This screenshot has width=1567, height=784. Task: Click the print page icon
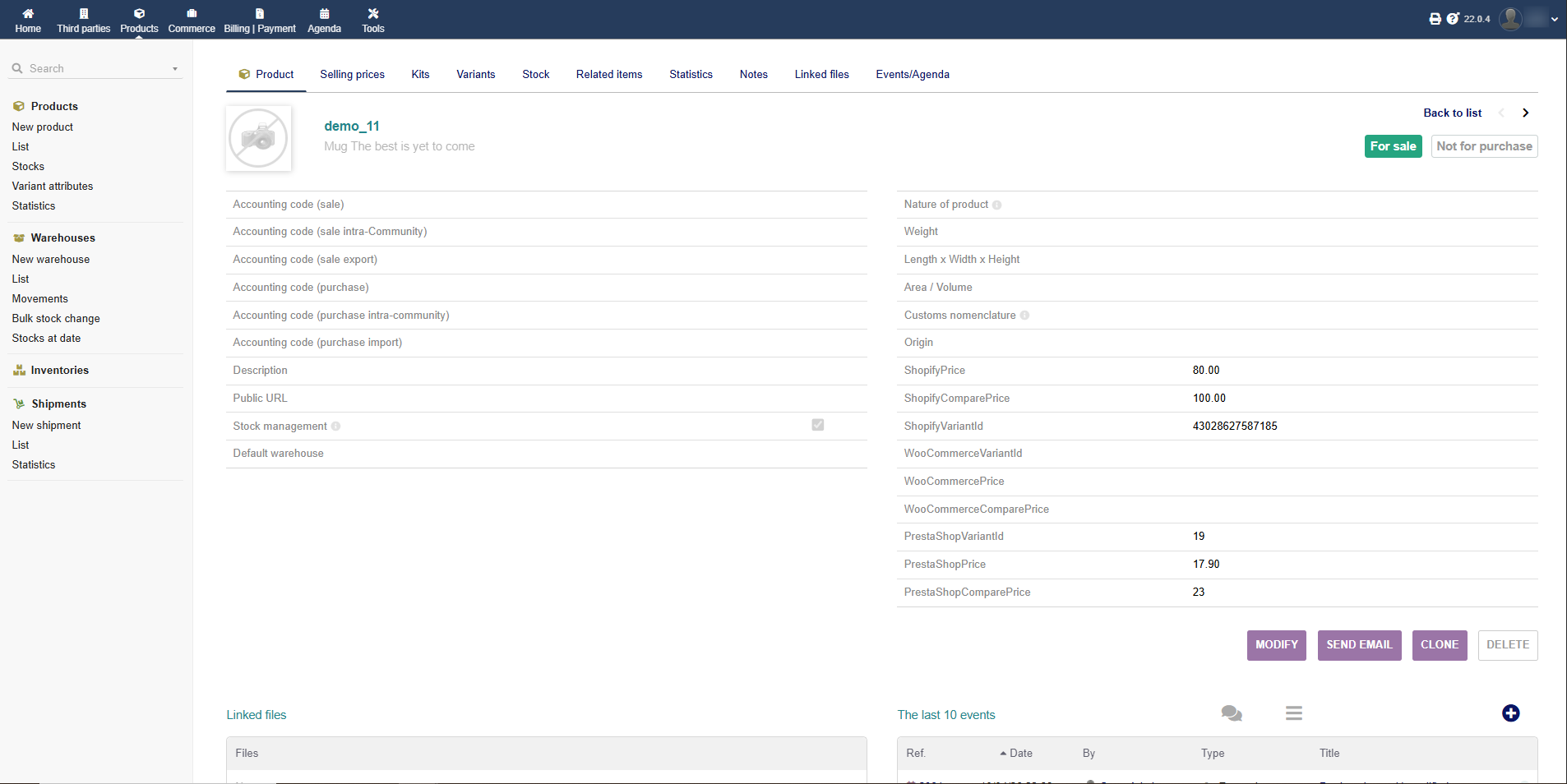[x=1435, y=19]
